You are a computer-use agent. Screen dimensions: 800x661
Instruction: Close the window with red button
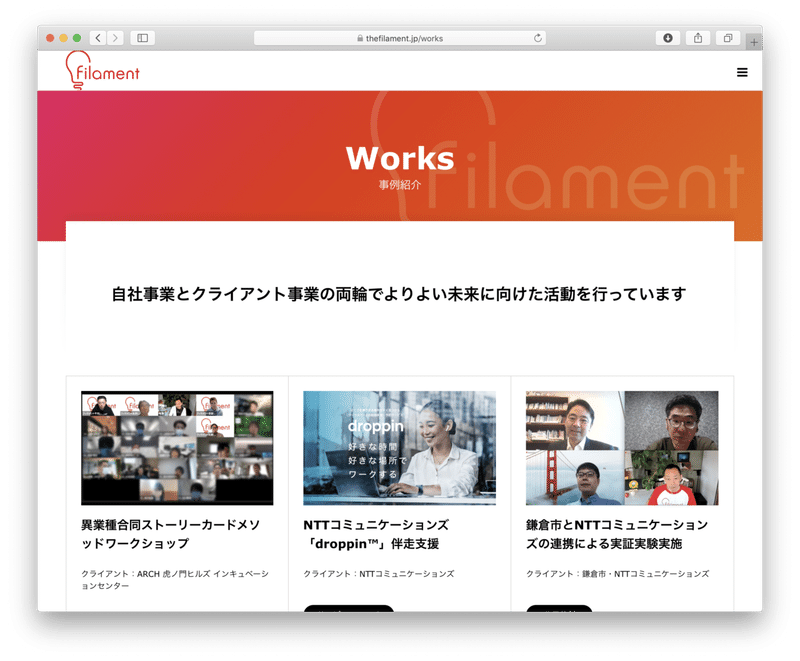coord(50,38)
